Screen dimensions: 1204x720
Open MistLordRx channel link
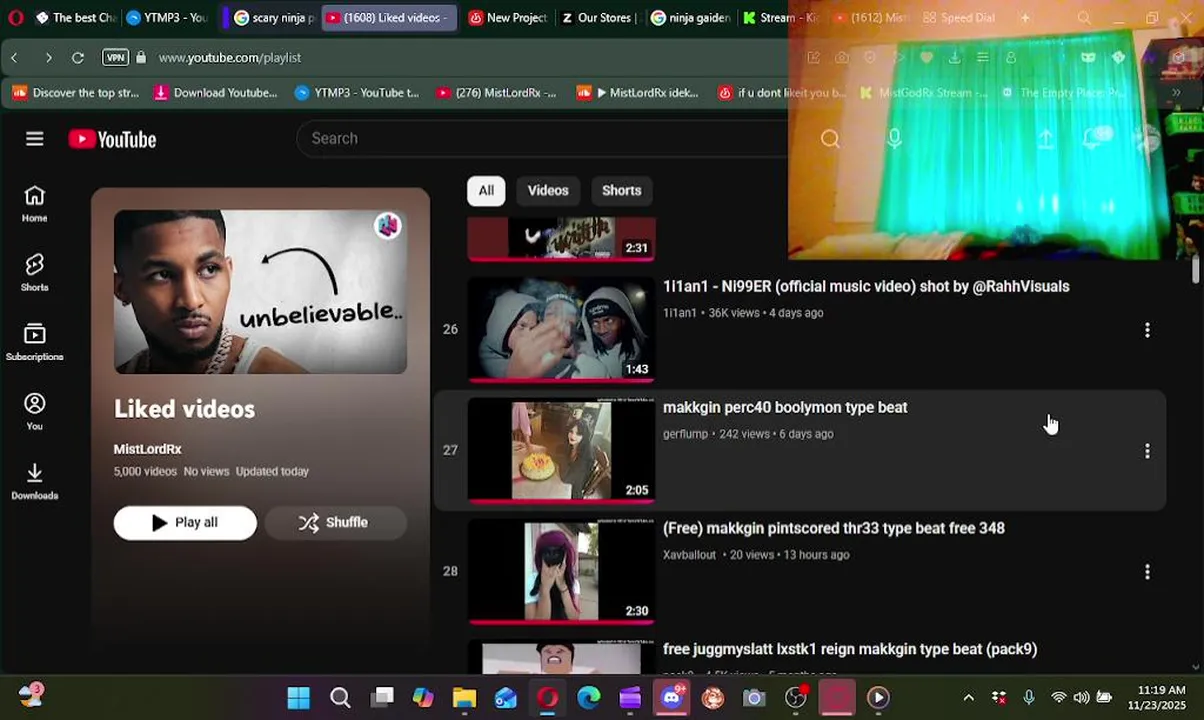tap(147, 449)
